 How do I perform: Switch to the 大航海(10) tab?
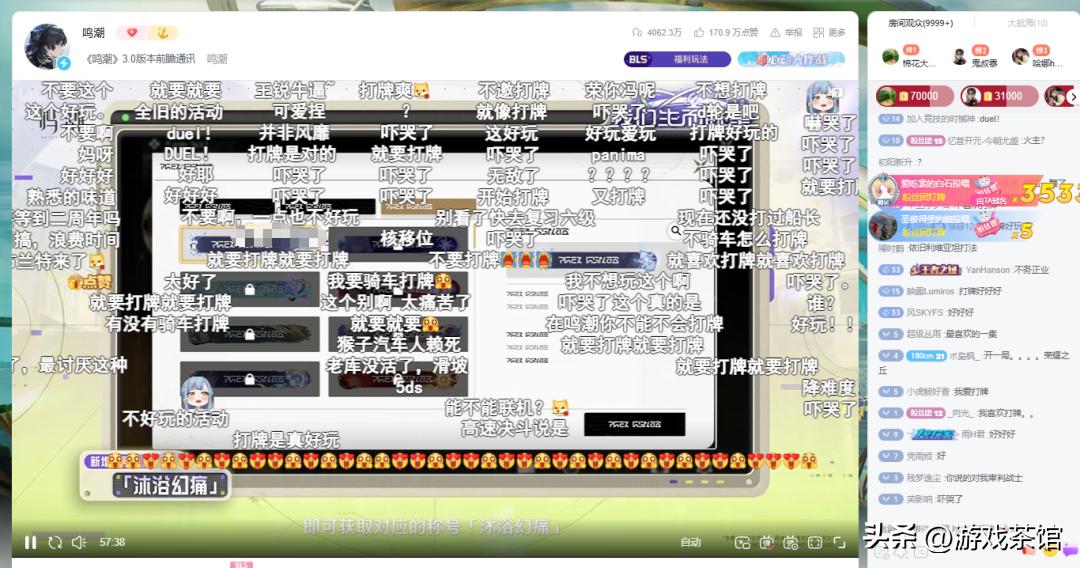1027,23
